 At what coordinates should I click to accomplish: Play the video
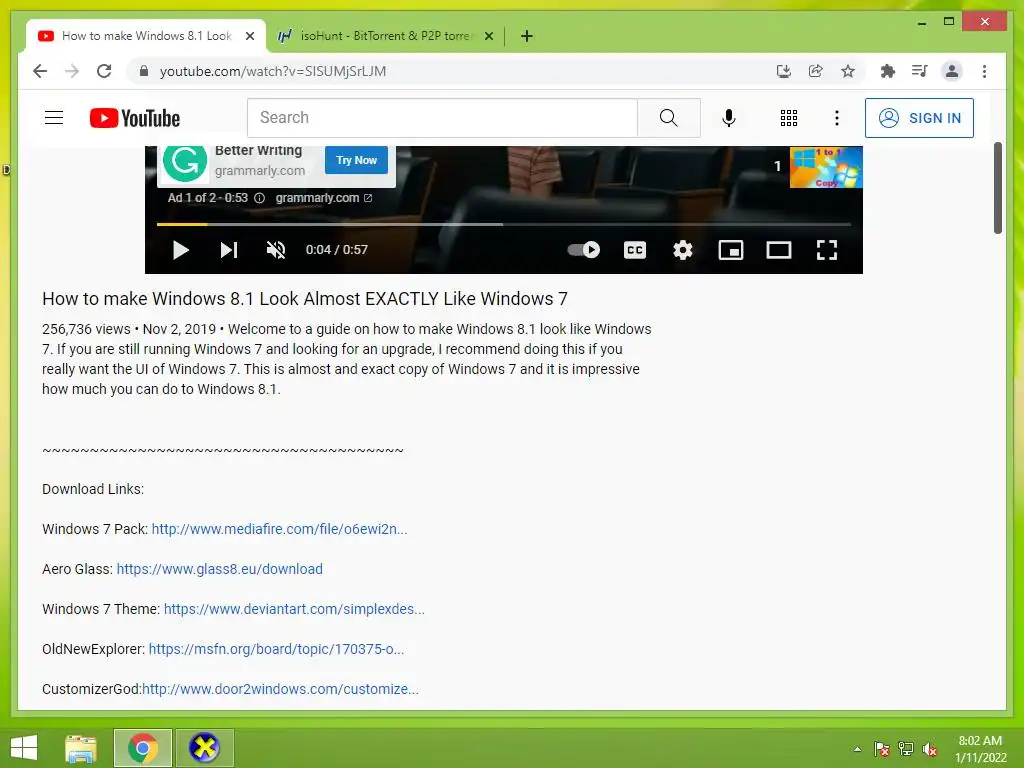pos(180,250)
